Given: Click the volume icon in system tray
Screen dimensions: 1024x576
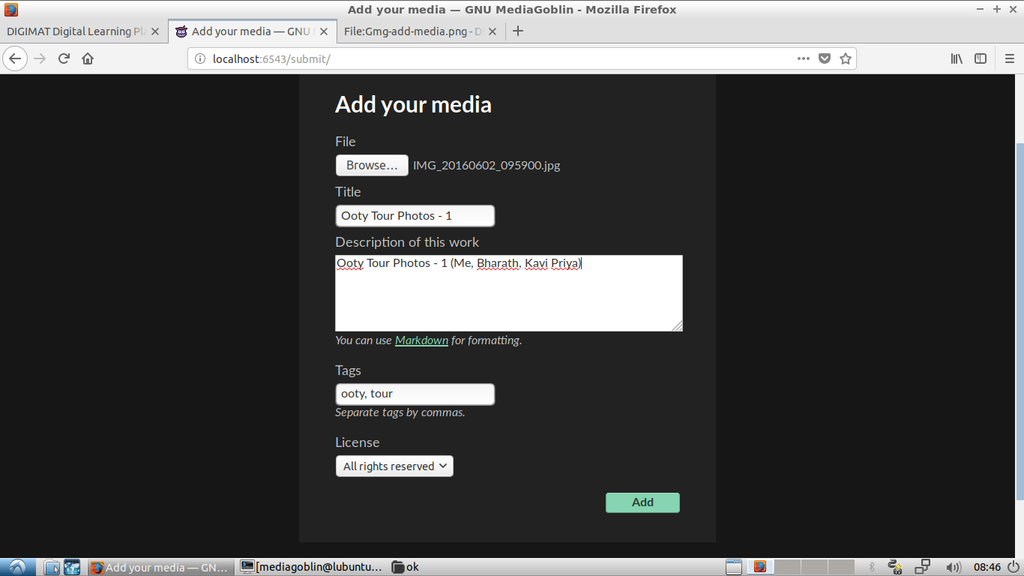Looking at the screenshot, I should point(953,567).
